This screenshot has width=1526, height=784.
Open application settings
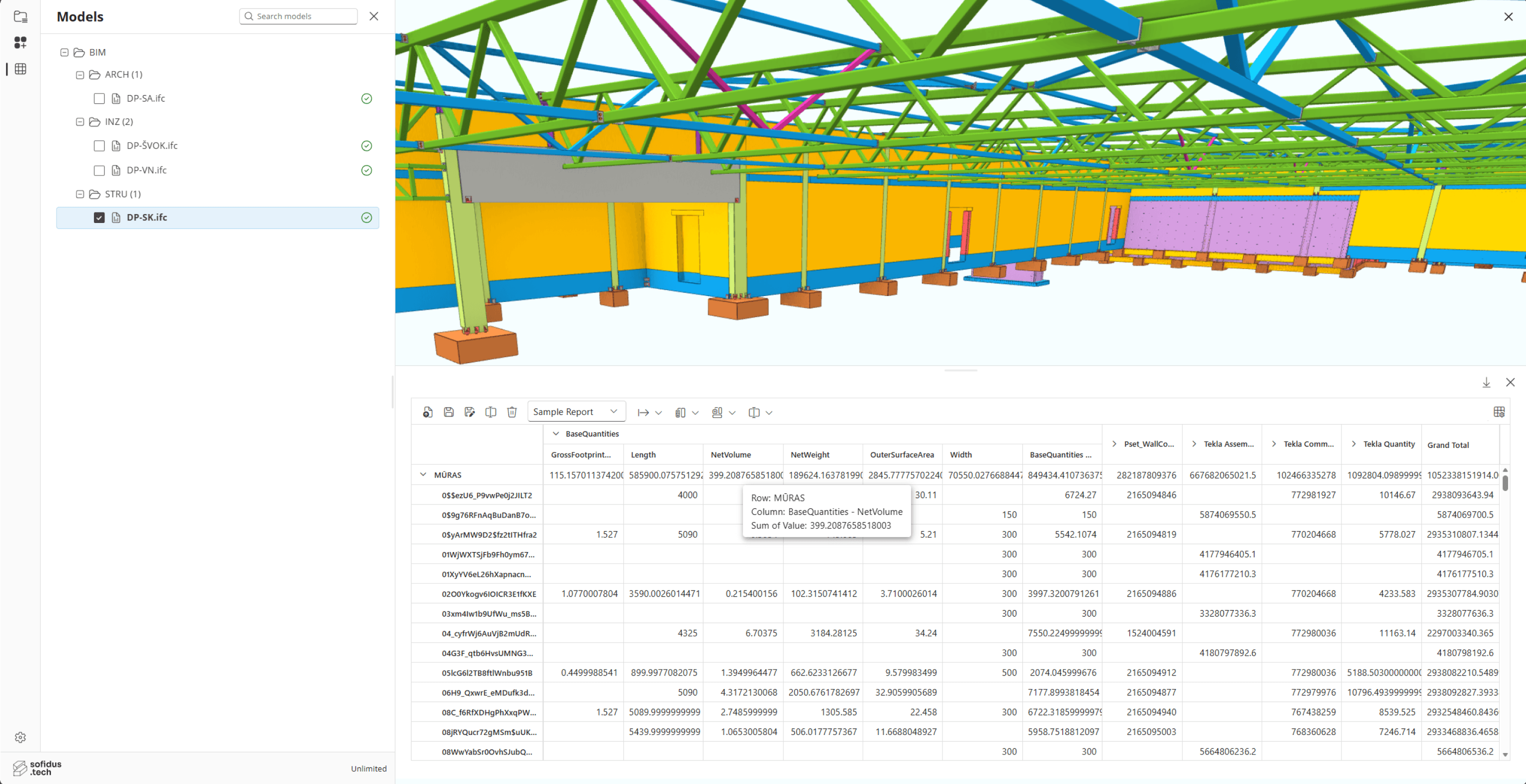coord(20,737)
